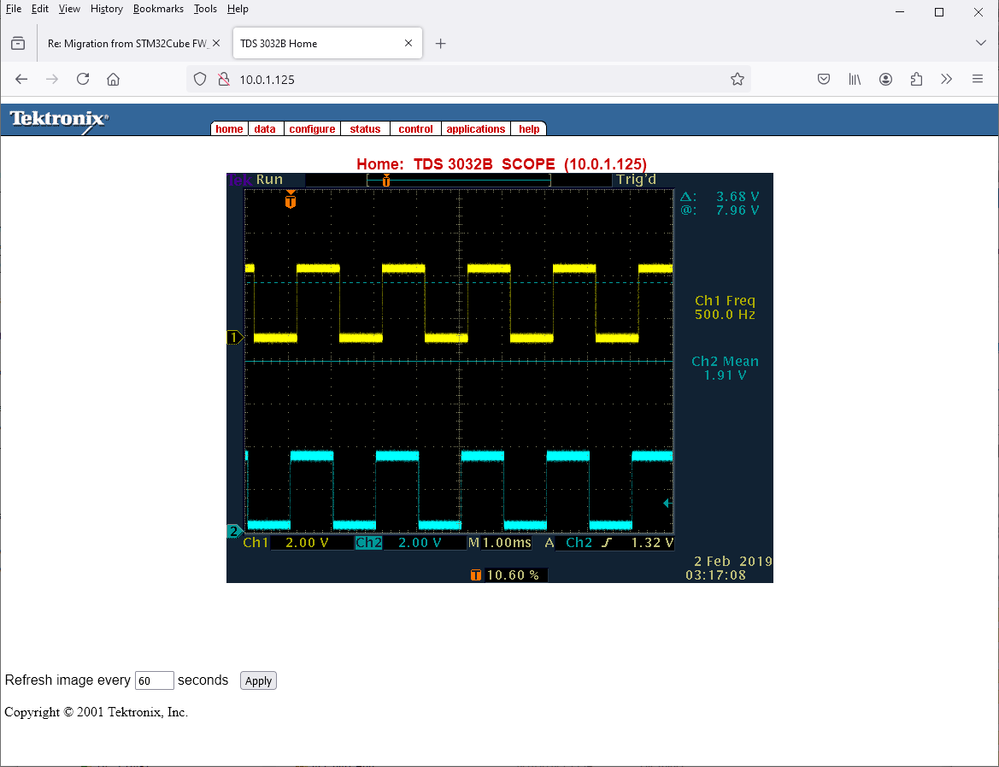Click the 2 Feb 2019 date stamp
Image resolution: width=999 pixels, height=767 pixels.
733,561
